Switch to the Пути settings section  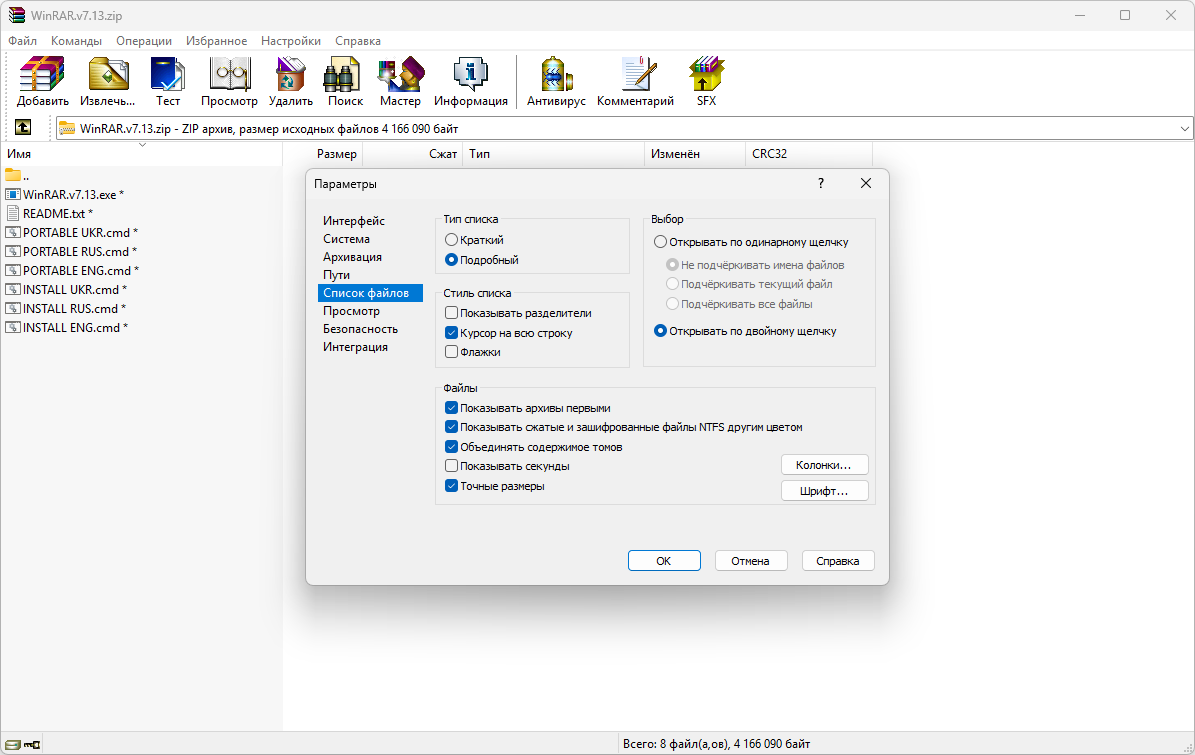(x=336, y=275)
